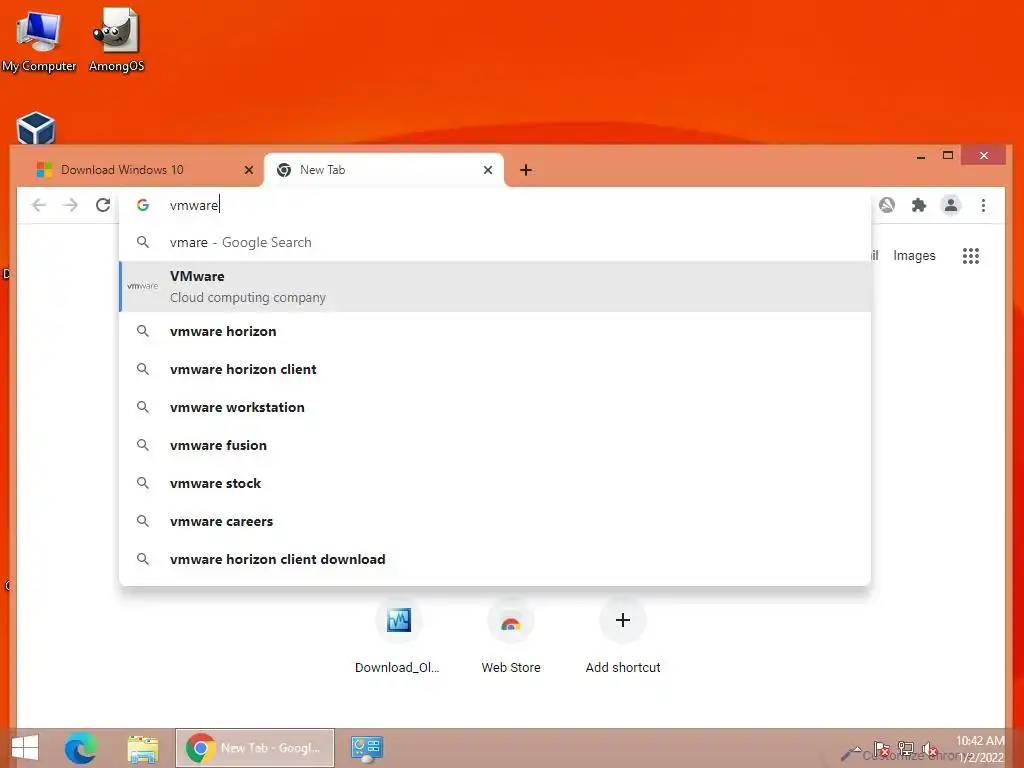
Task: Click the muted volume tray icon
Action: pyautogui.click(x=929, y=750)
